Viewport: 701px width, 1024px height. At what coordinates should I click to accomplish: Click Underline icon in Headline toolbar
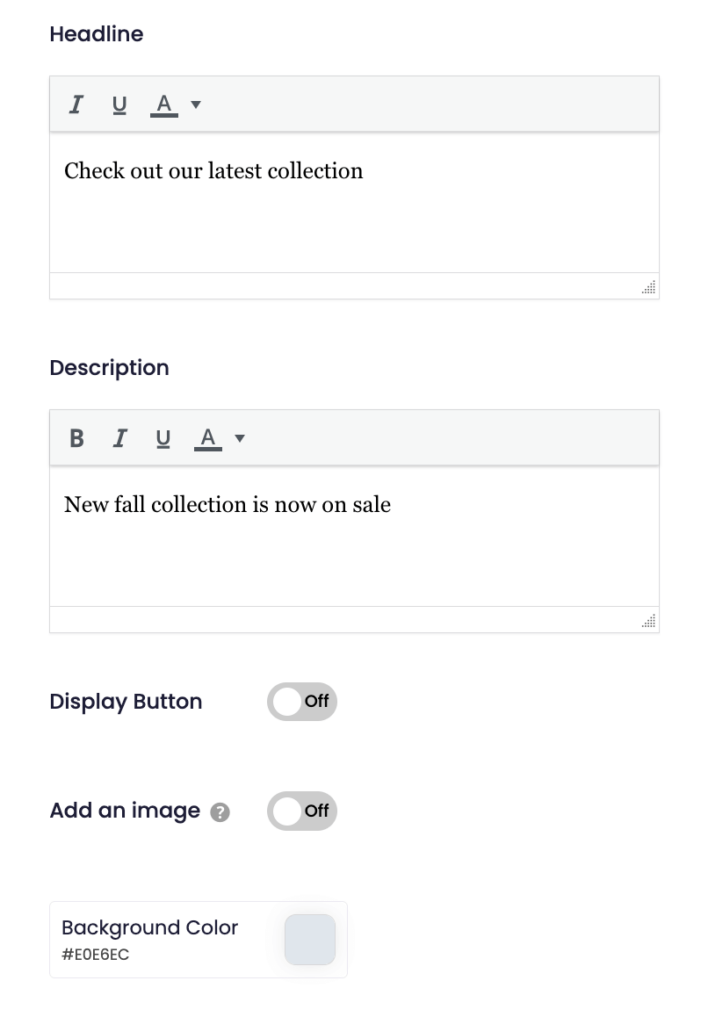tap(119, 104)
